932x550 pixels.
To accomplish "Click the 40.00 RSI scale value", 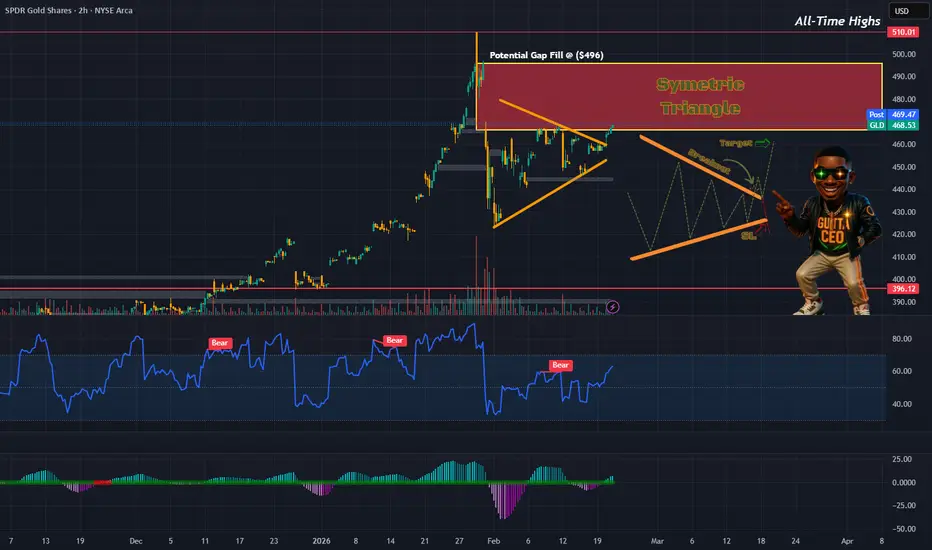I will coord(902,404).
